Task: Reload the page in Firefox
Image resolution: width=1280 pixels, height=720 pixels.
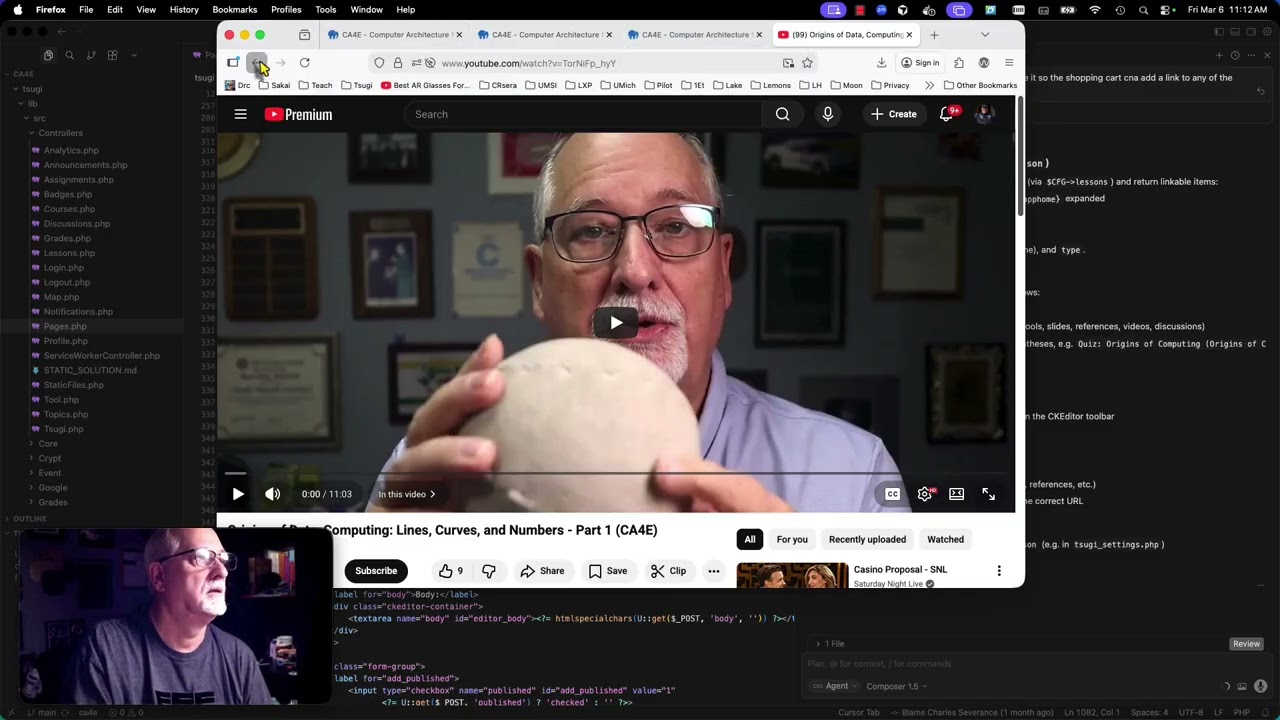Action: coord(304,63)
